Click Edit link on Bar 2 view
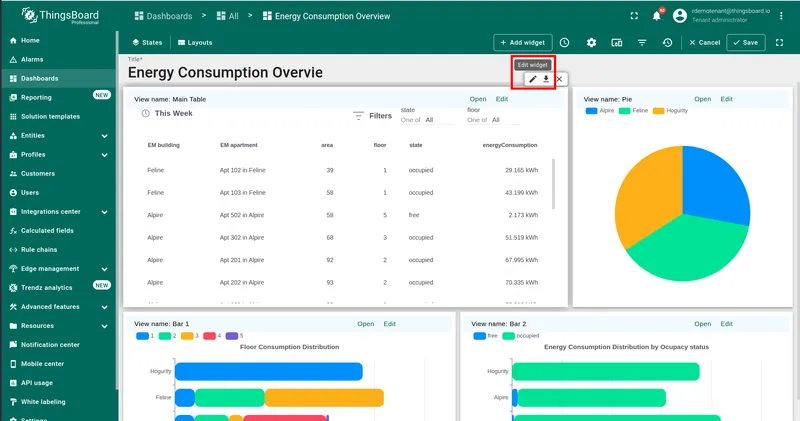800x421 pixels. point(727,324)
